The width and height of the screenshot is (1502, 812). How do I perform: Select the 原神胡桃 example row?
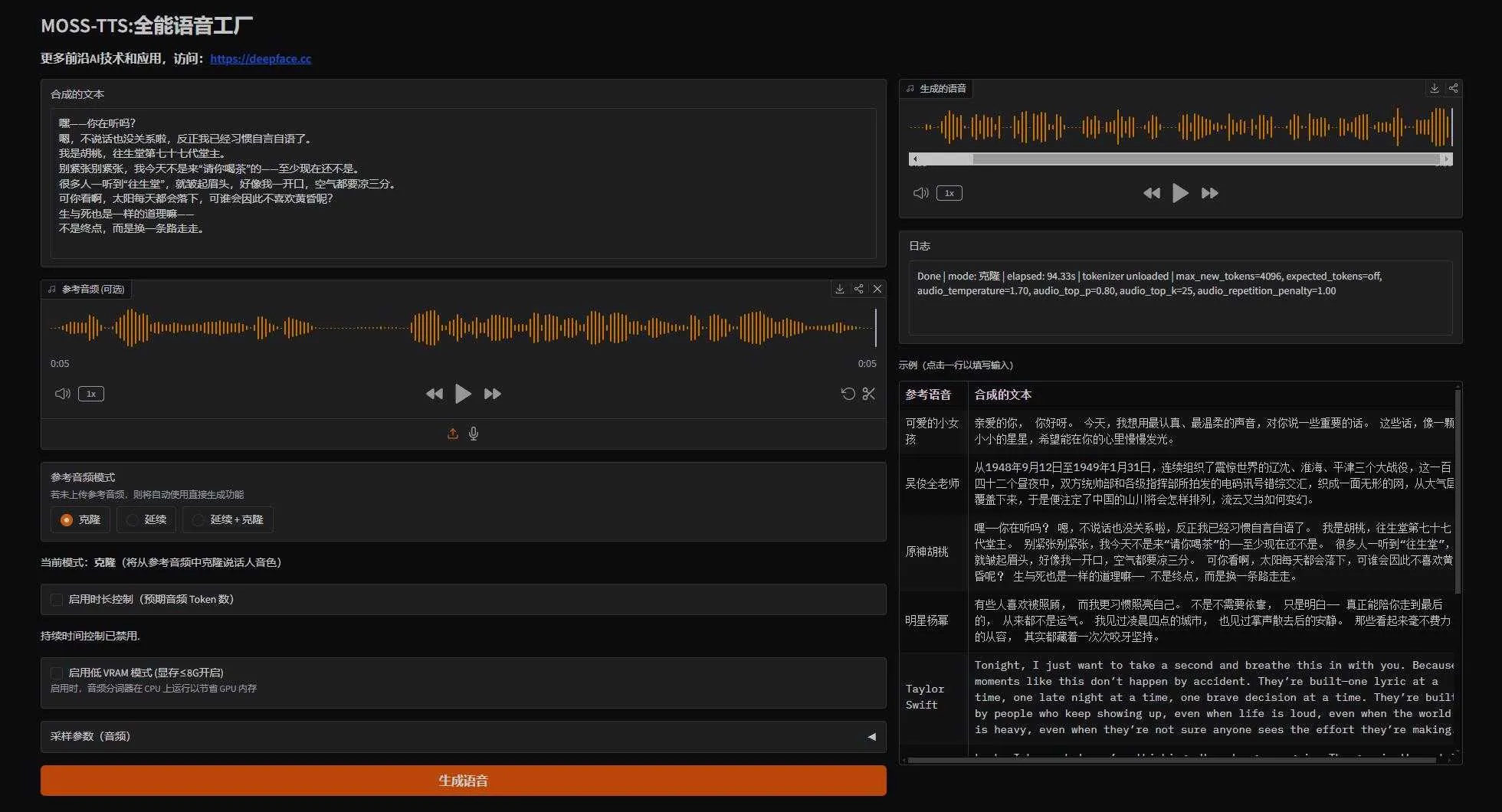coord(926,552)
